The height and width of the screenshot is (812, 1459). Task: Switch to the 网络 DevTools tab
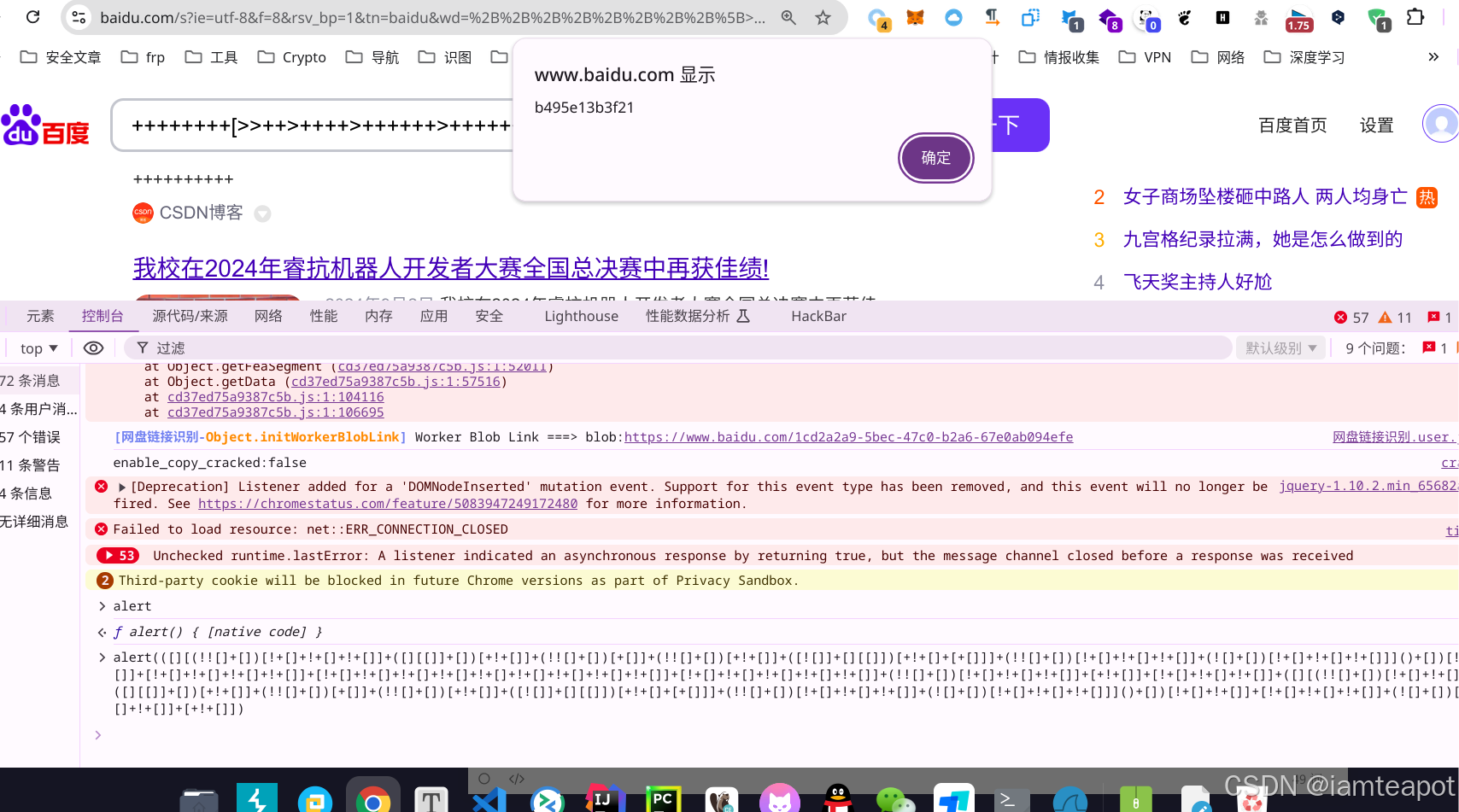point(268,316)
